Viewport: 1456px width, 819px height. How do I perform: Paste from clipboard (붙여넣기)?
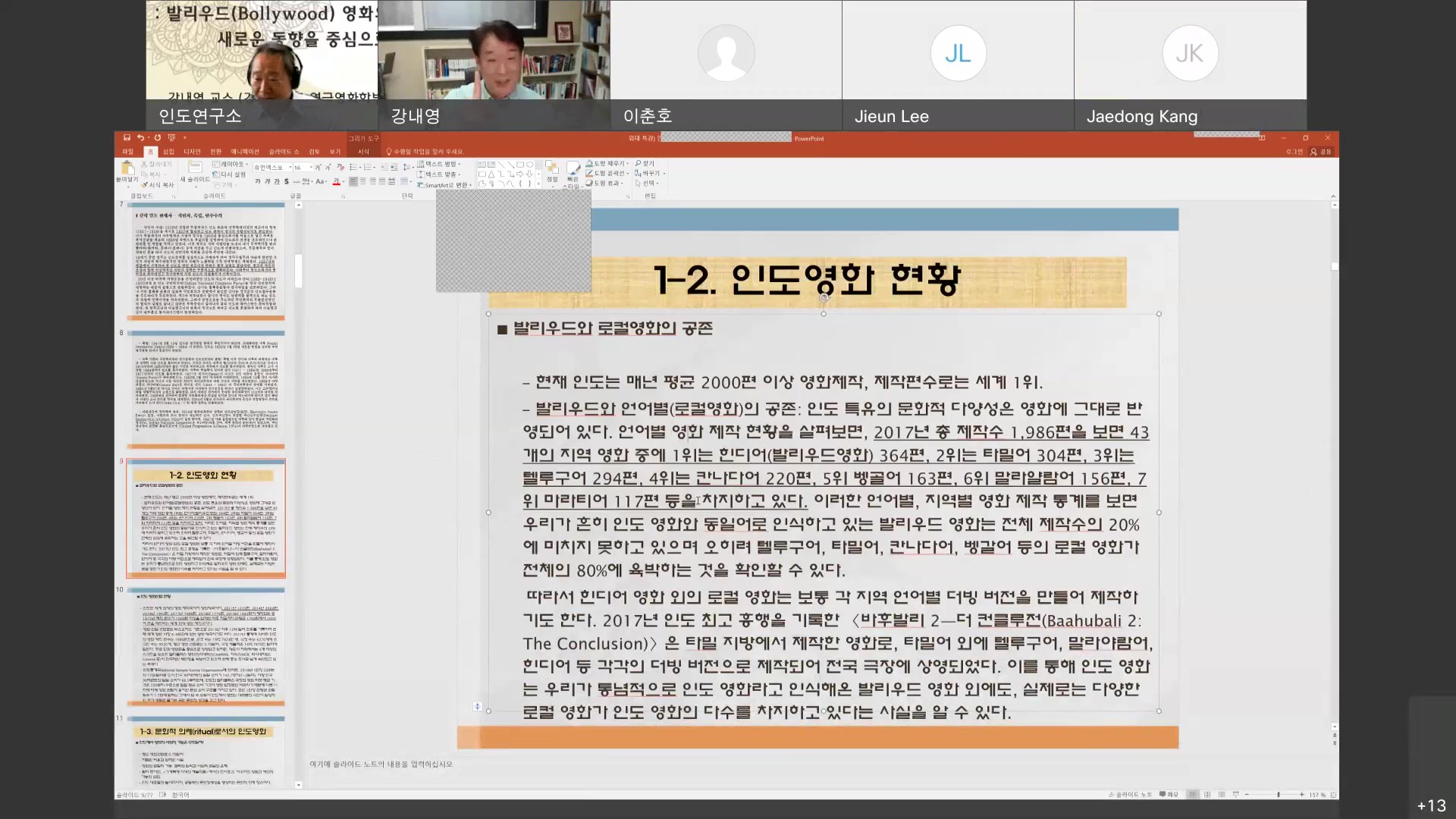click(x=127, y=172)
